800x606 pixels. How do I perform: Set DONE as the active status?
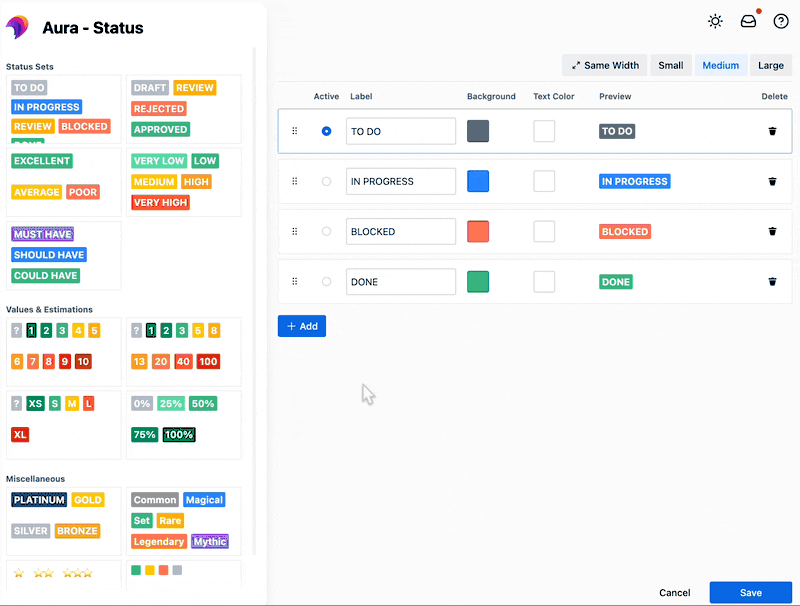[x=324, y=281]
